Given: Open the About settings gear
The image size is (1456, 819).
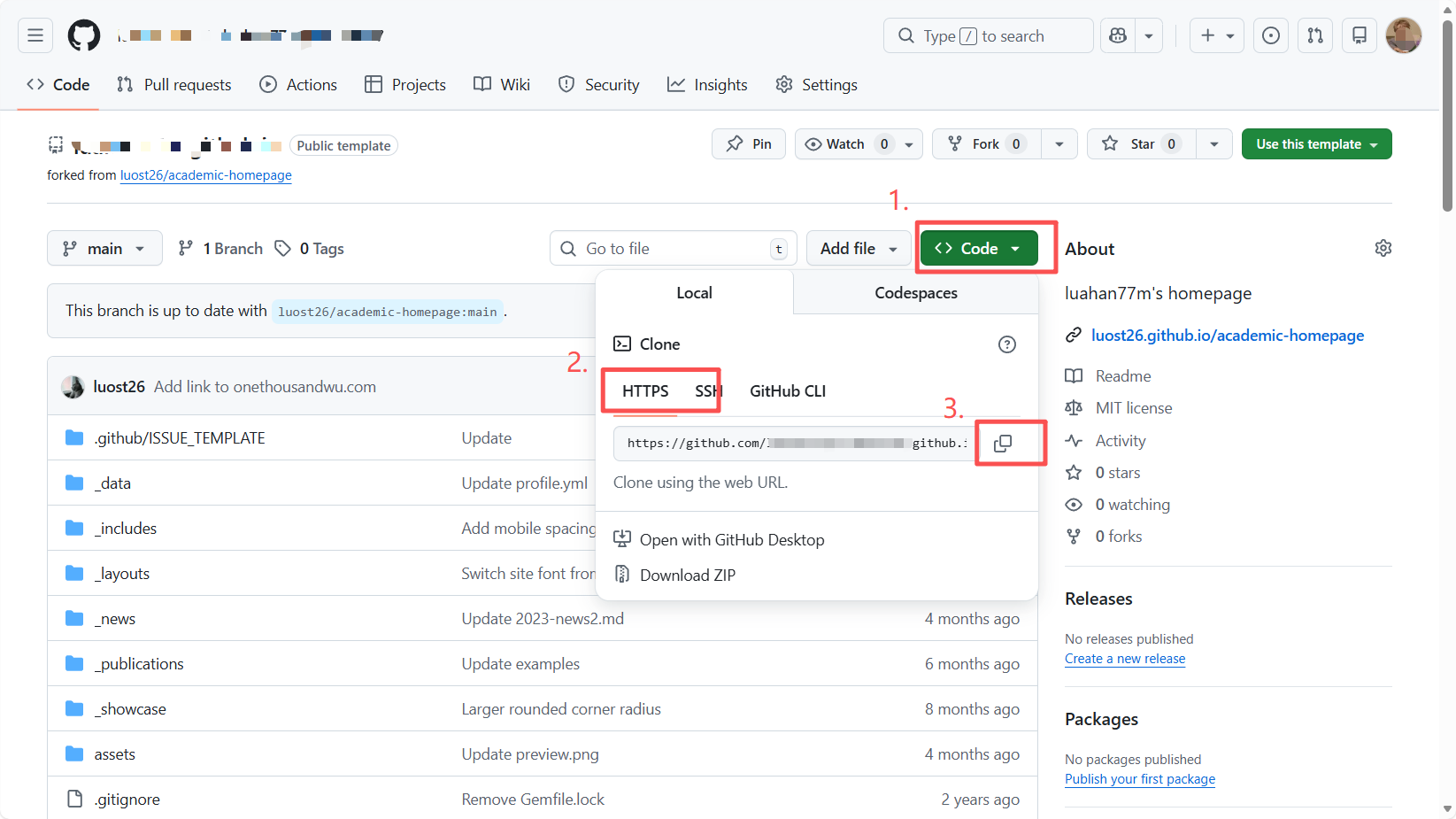Looking at the screenshot, I should click(x=1383, y=249).
